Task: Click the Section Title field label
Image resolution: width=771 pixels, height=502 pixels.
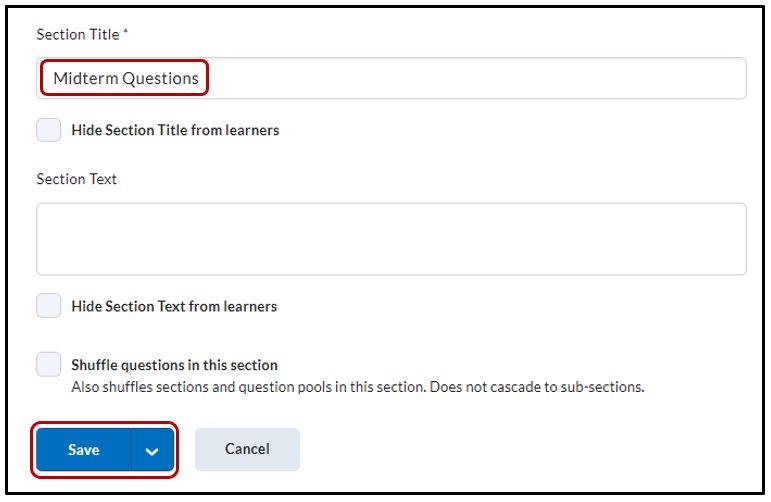Action: click(77, 35)
